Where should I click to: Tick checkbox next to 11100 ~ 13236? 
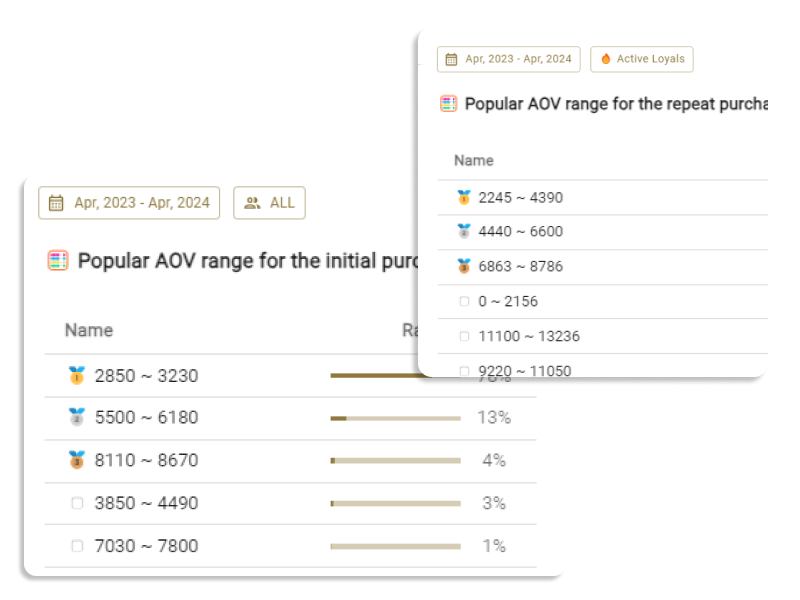[464, 337]
